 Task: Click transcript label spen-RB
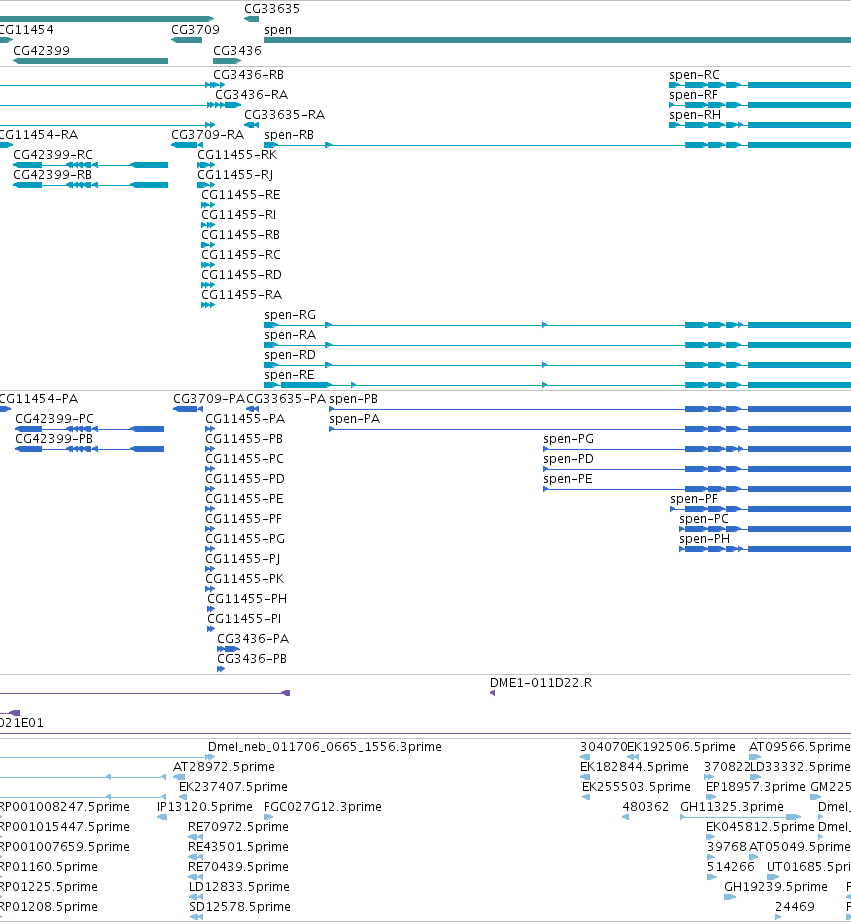(x=289, y=135)
